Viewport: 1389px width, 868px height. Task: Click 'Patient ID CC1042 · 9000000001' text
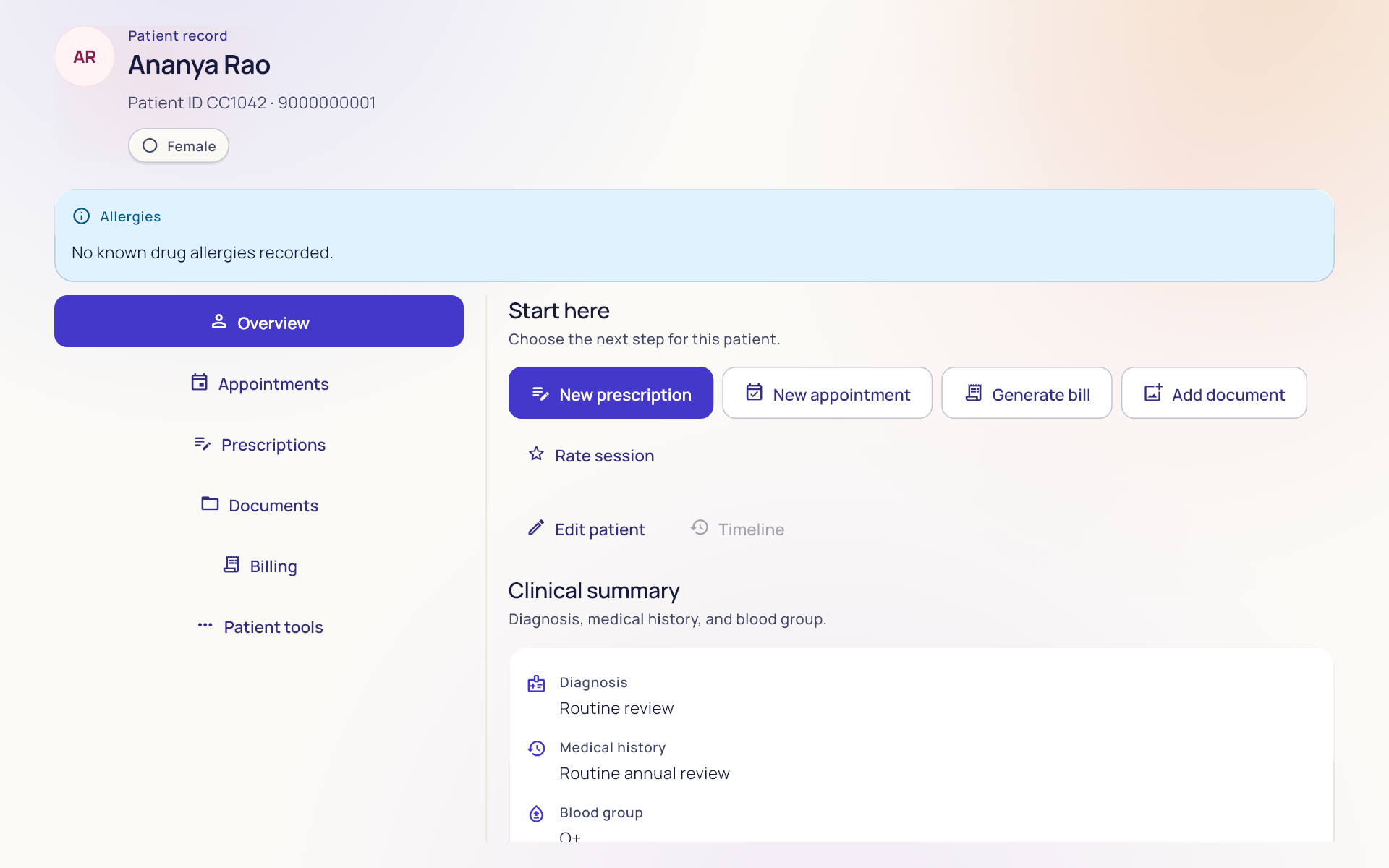point(252,103)
